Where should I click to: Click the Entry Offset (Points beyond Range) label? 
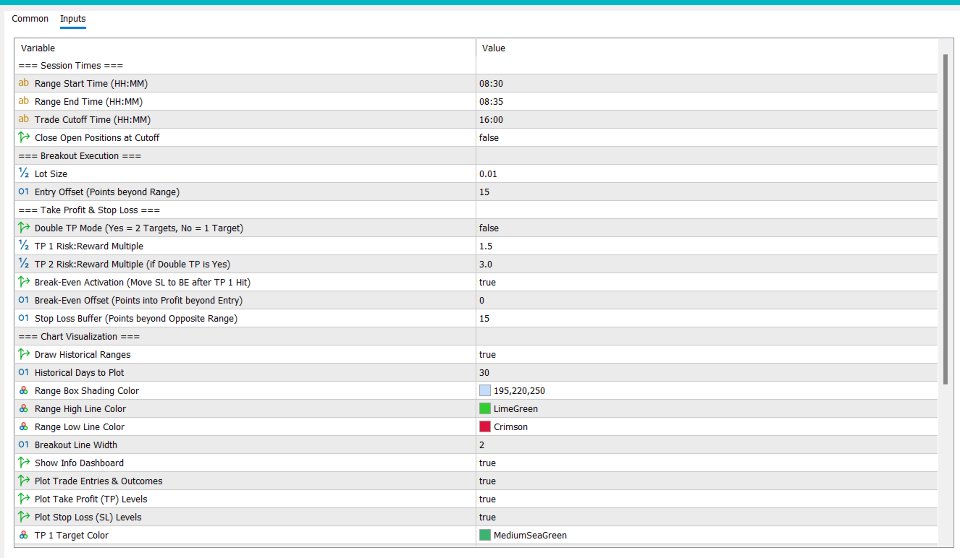tap(107, 192)
